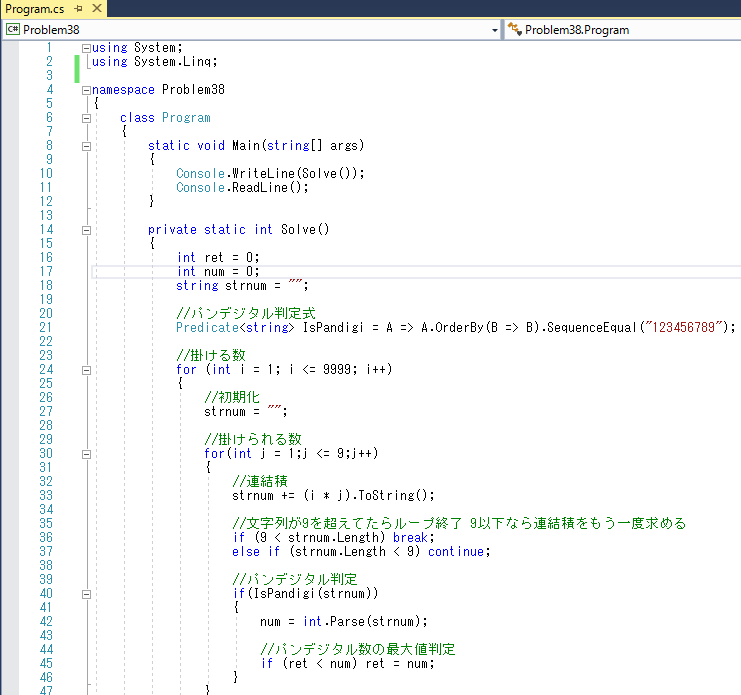Viewport: 741px width, 695px height.
Task: Collapse the Solve method block
Action: [x=86, y=230]
